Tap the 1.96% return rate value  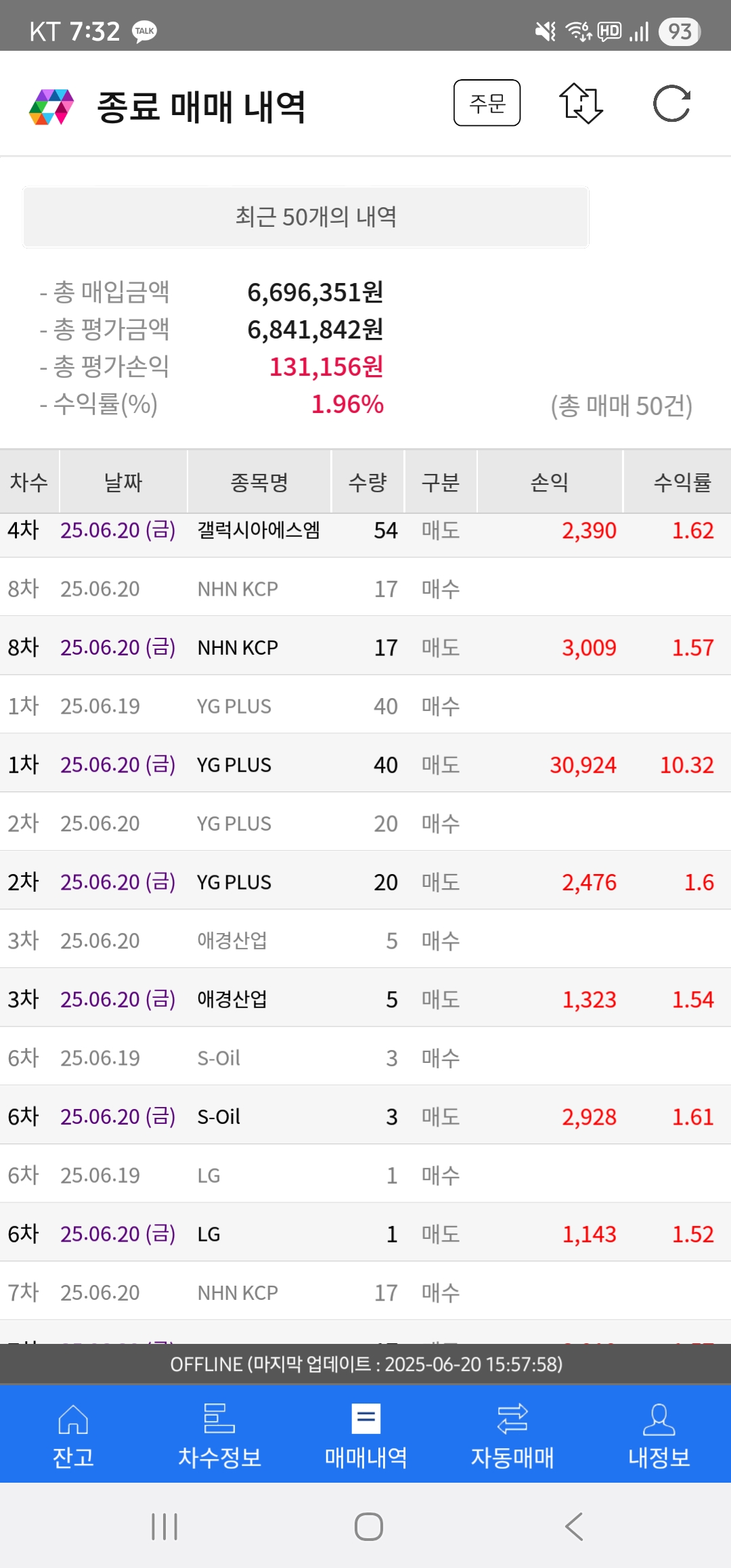(x=347, y=404)
